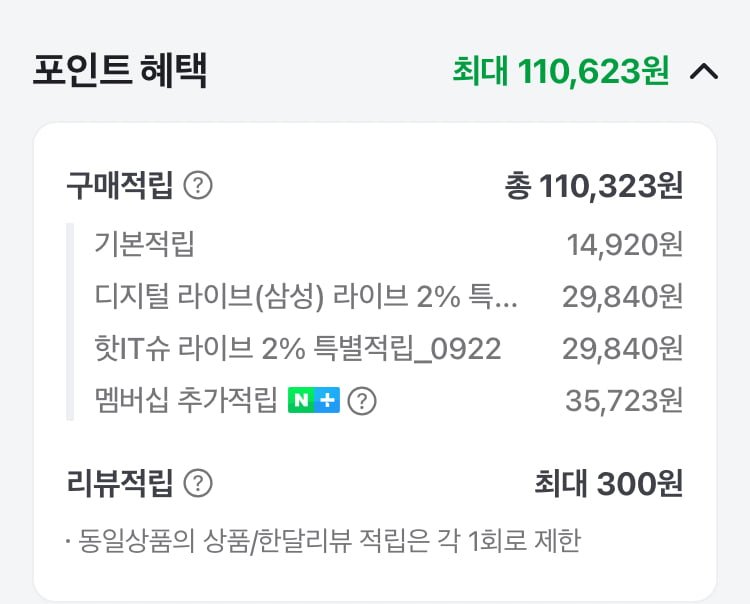Tap the 총 110,323원 amount
750x604 pixels.
(594, 186)
